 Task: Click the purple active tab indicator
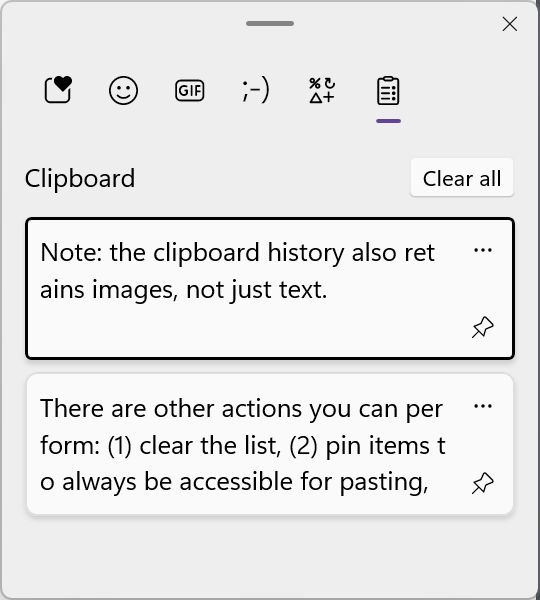(x=388, y=121)
